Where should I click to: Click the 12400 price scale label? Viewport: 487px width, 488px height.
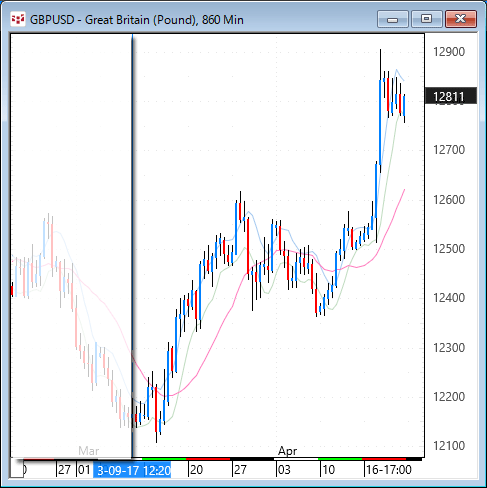(x=449, y=298)
